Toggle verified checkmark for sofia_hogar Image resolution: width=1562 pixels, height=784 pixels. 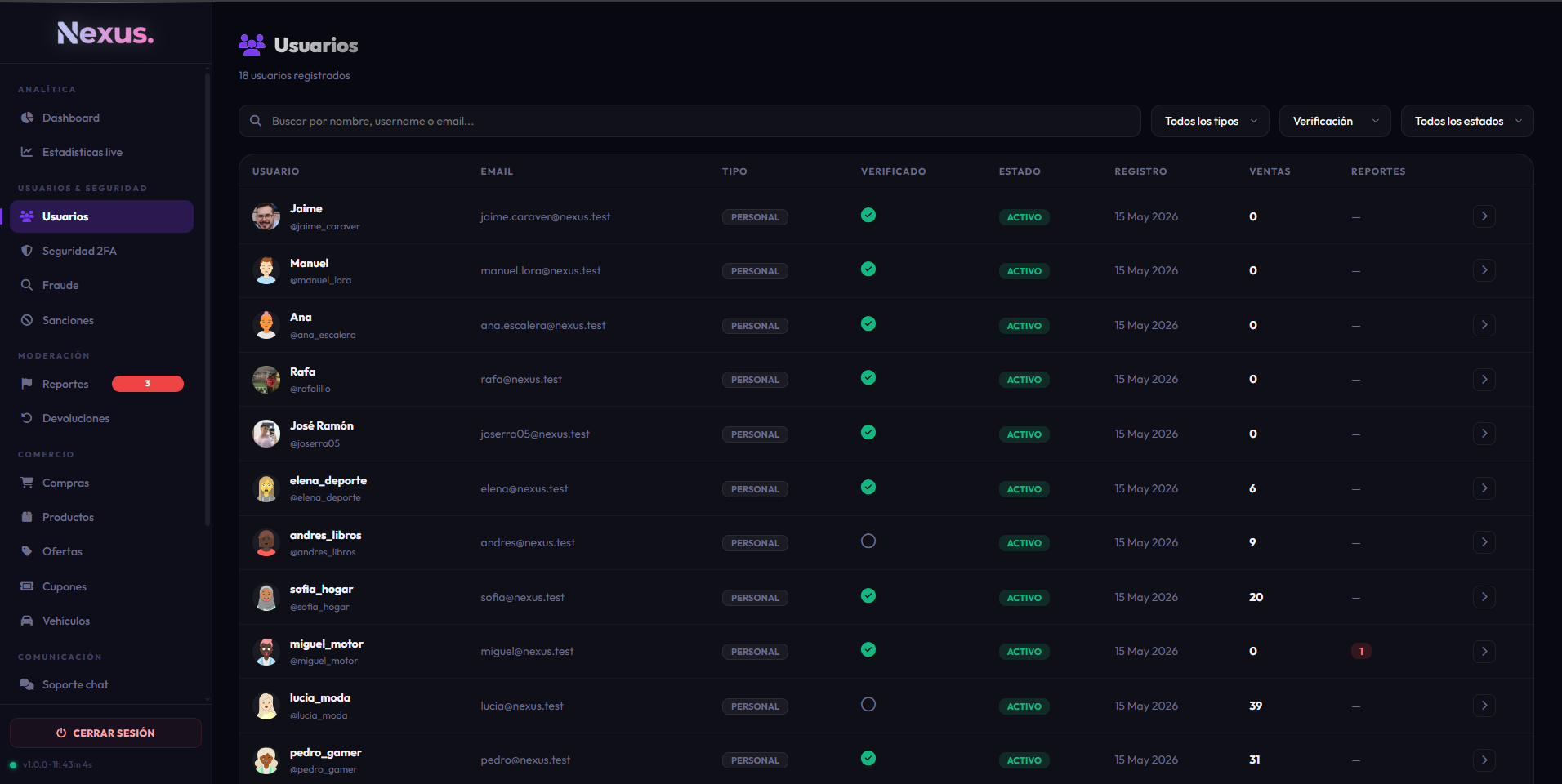[868, 595]
